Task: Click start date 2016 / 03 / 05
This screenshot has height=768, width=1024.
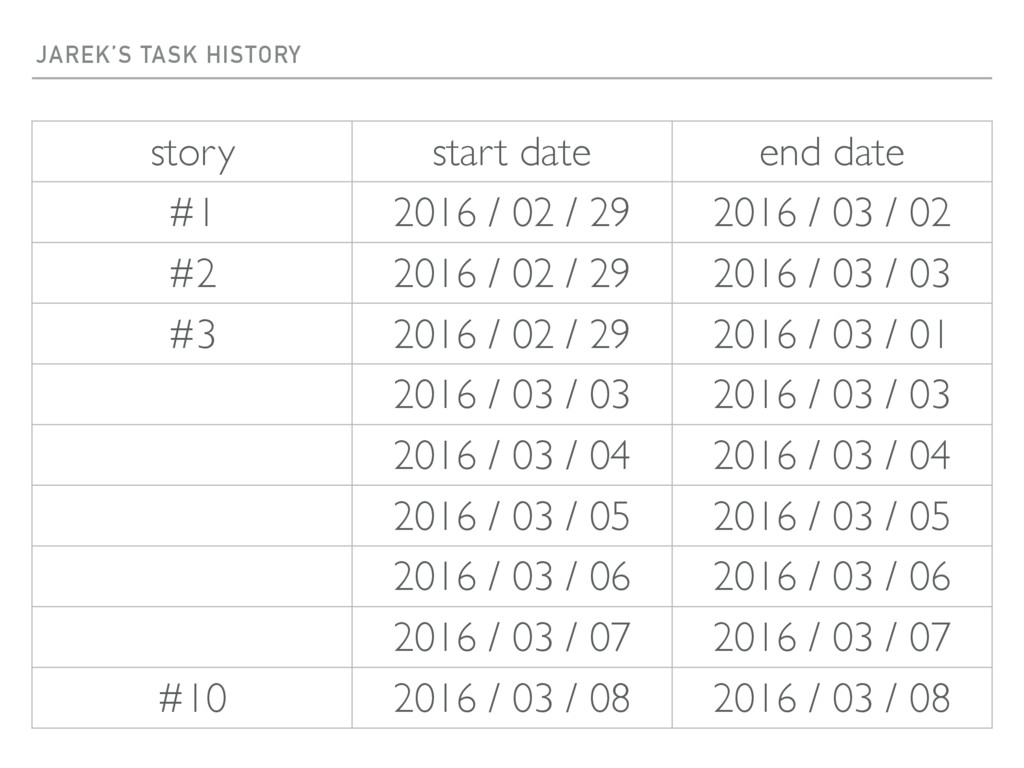Action: tap(512, 516)
